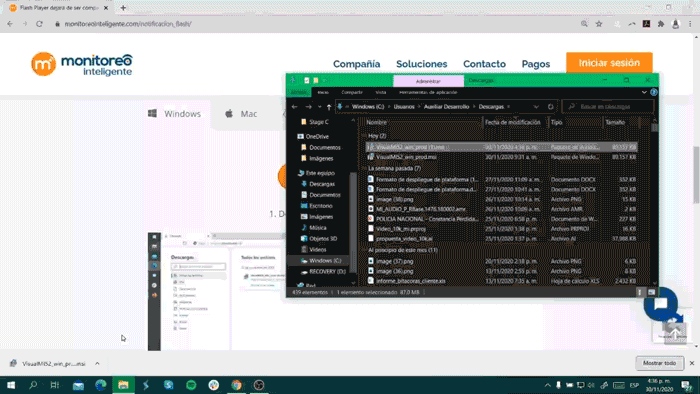Select RECOVERY (D:) drive in navigation pane
The height and width of the screenshot is (394, 700).
pos(323,271)
